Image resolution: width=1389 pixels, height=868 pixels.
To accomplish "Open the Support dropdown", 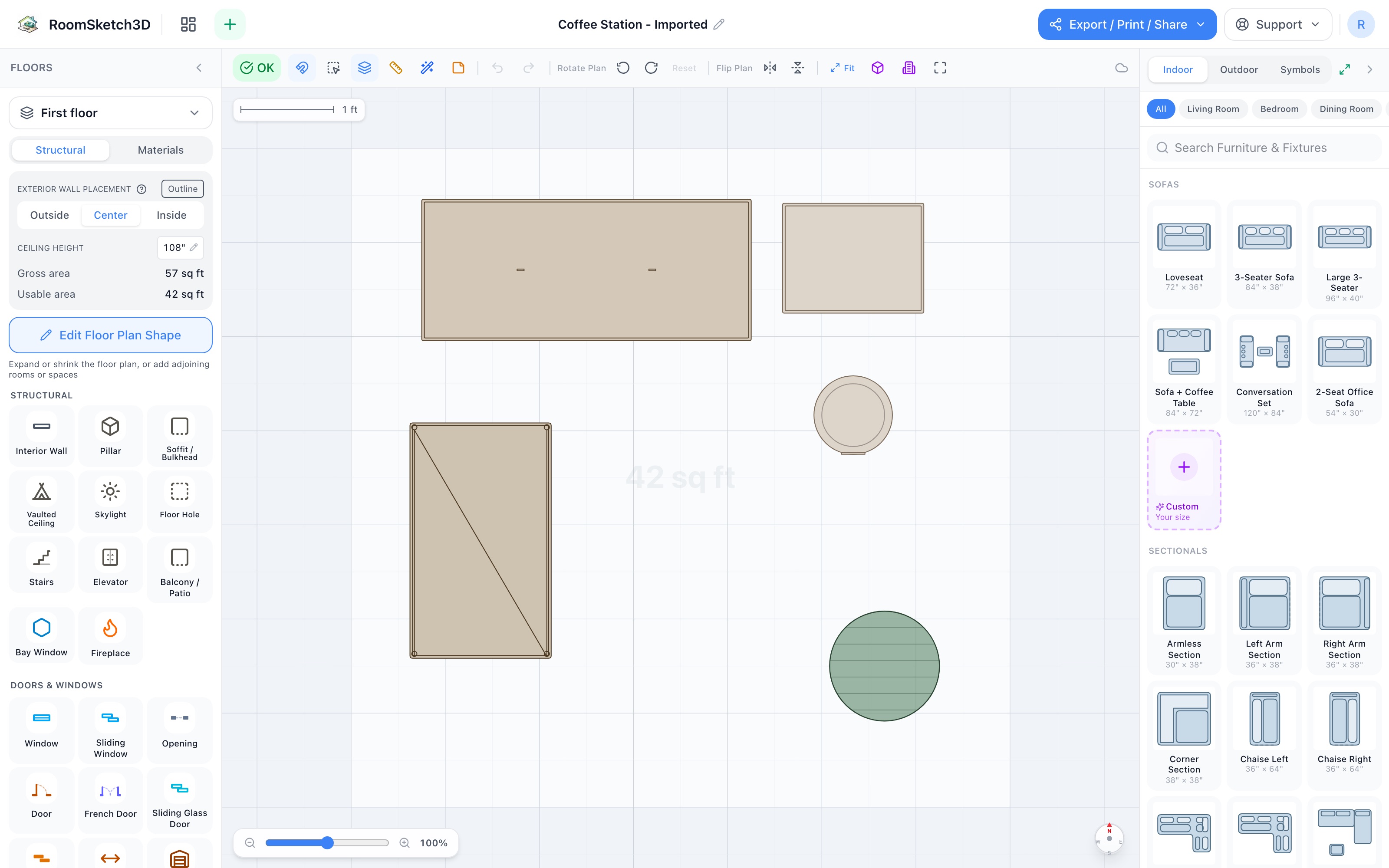I will [1277, 24].
